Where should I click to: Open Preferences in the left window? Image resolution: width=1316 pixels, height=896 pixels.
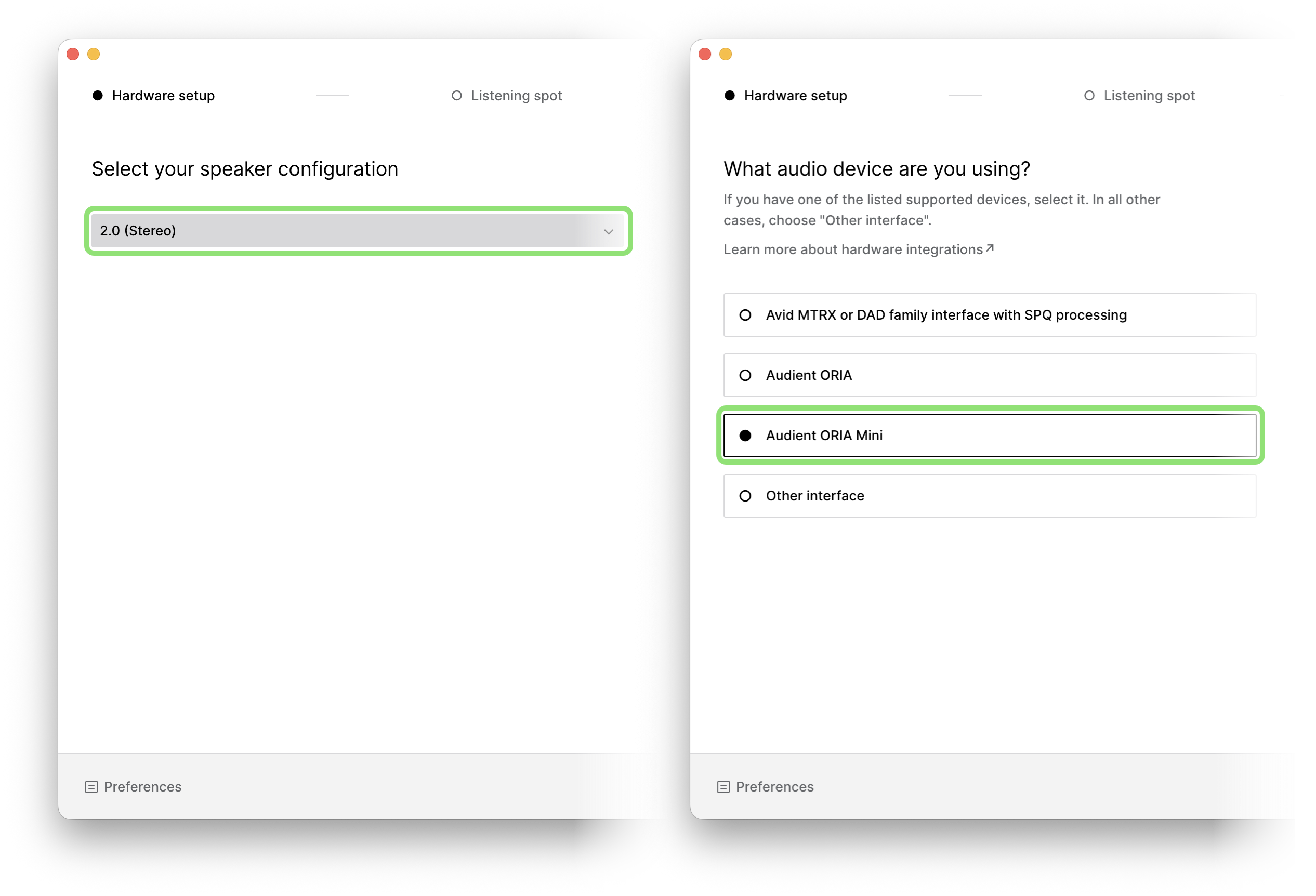pyautogui.click(x=134, y=786)
